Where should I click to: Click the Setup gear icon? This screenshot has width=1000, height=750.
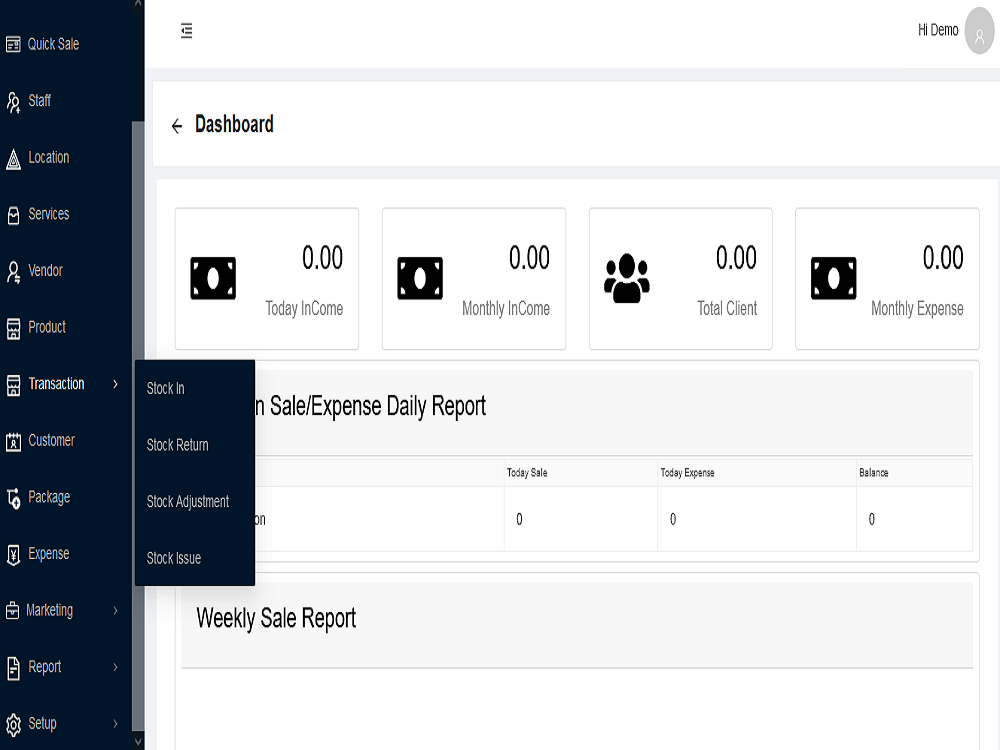13,725
